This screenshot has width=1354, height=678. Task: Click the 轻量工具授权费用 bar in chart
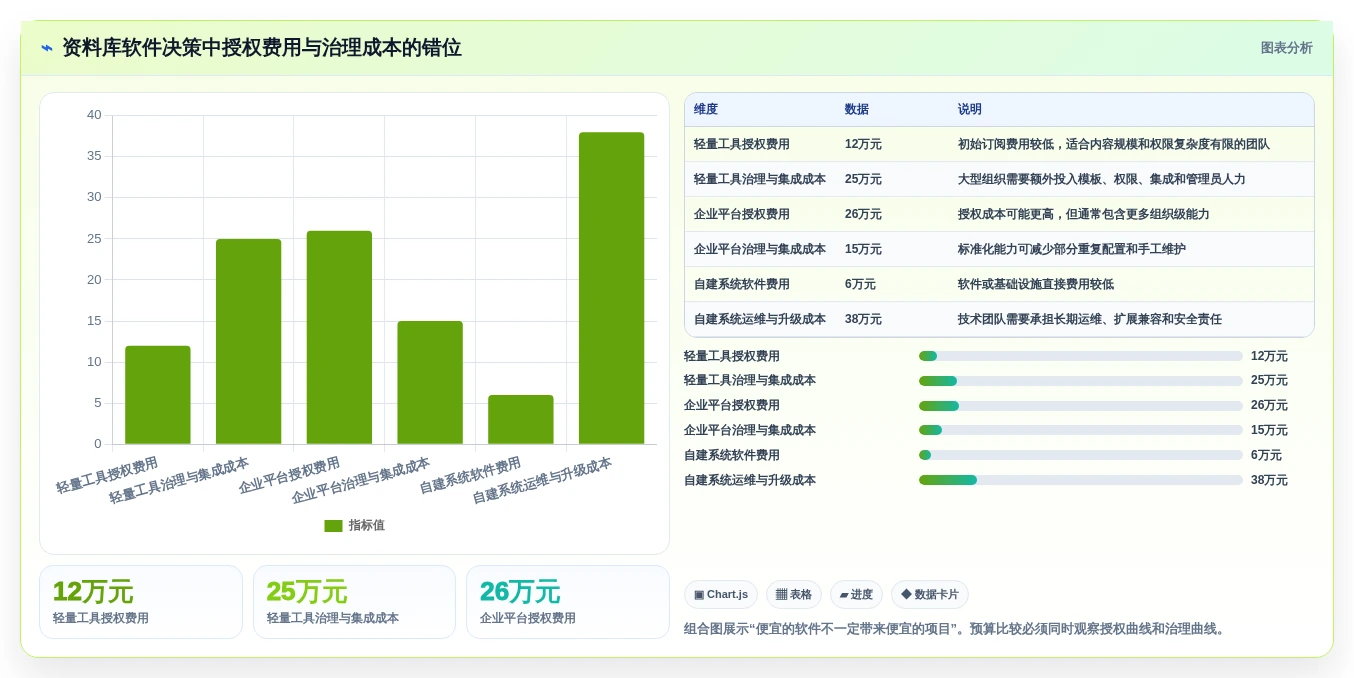158,395
